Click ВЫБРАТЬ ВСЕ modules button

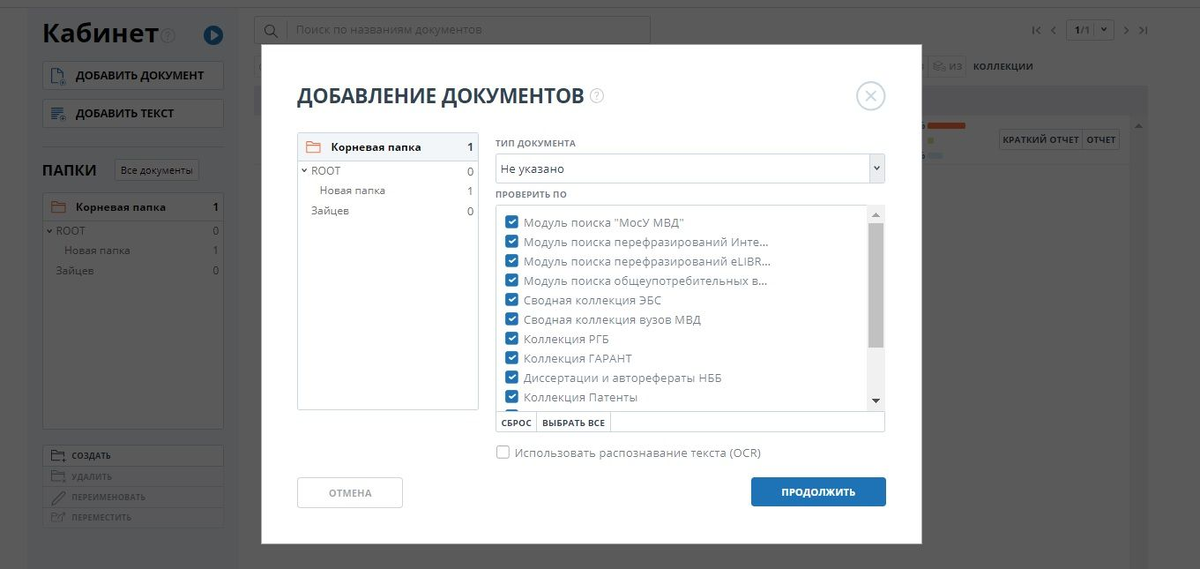coord(573,423)
